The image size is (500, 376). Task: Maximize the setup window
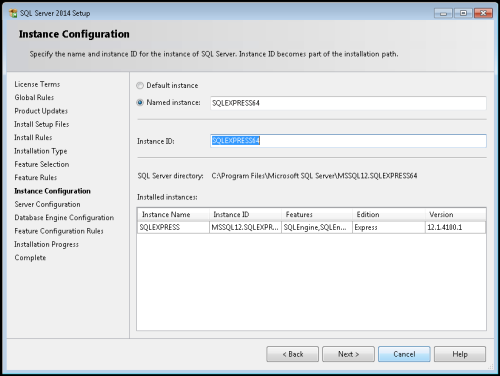[463, 13]
